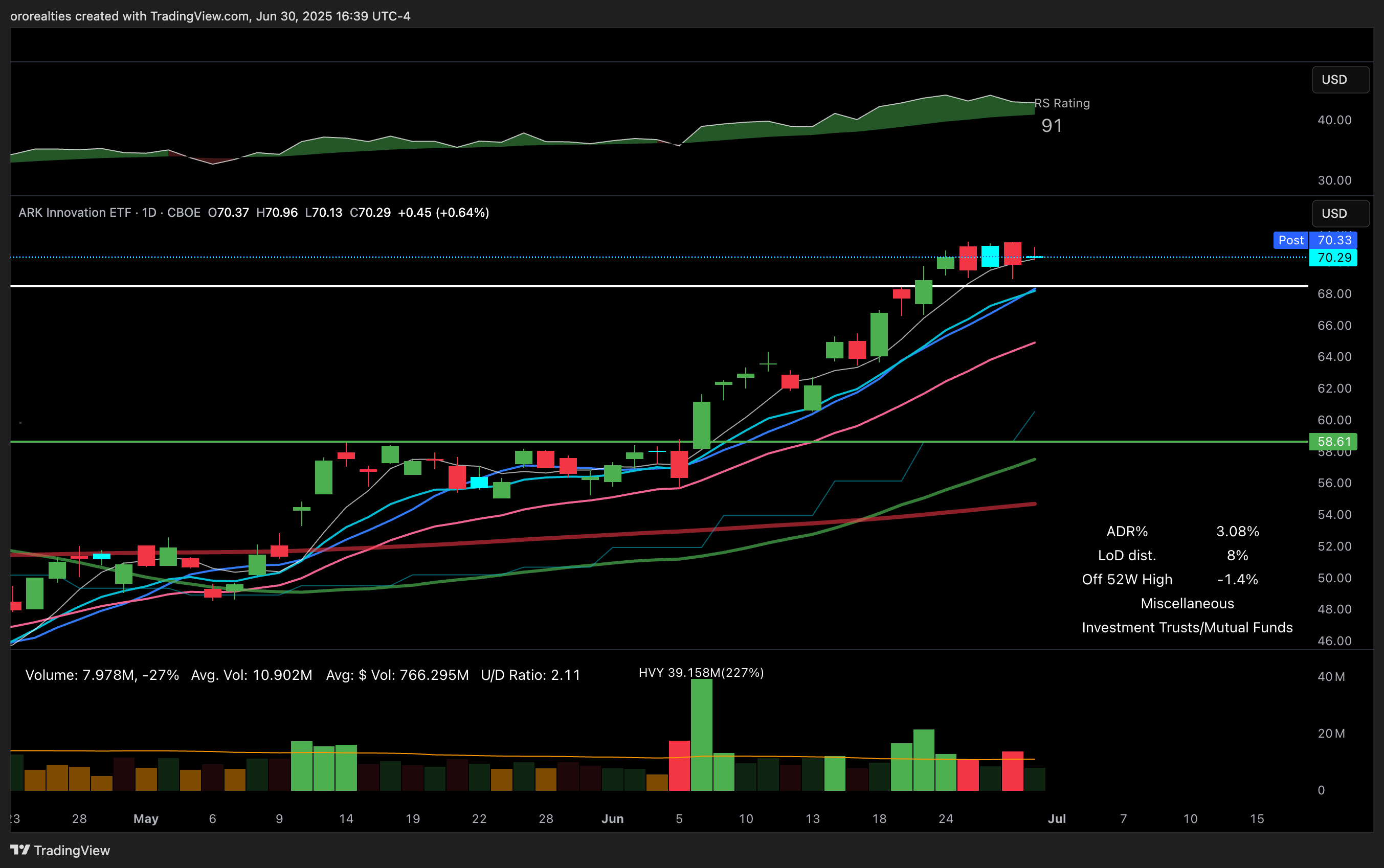Click the 46.00 label on price scale
This screenshot has width=1384, height=868.
[x=1334, y=641]
